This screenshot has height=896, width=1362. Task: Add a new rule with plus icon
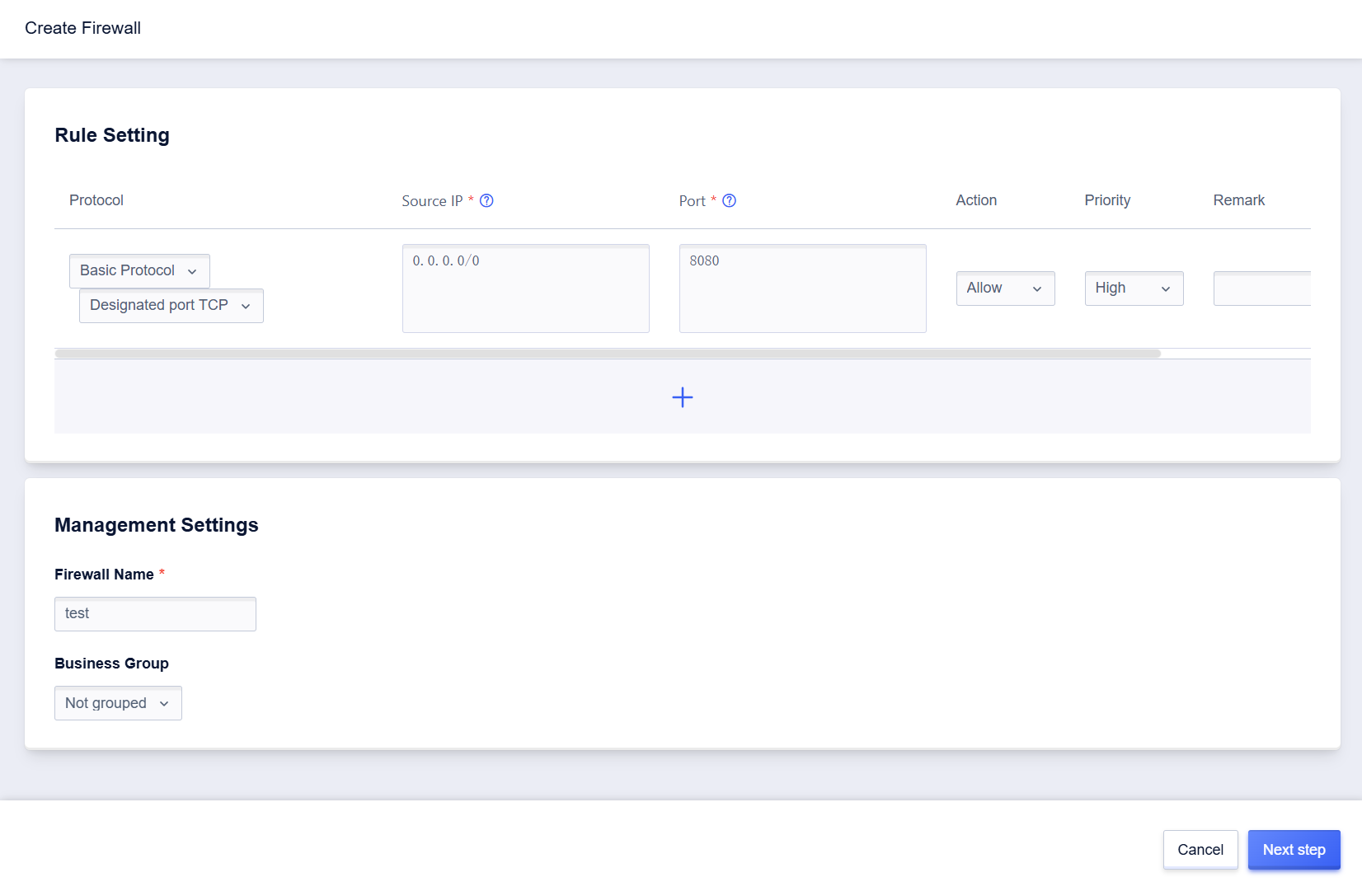pos(683,397)
